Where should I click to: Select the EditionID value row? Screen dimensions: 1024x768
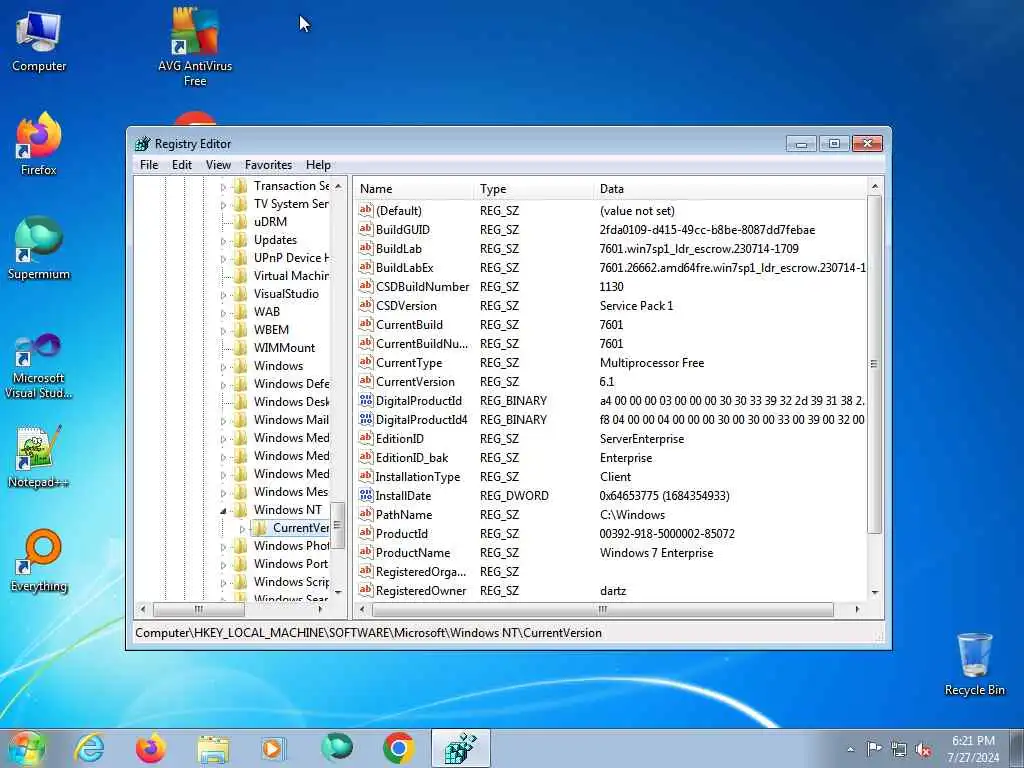click(x=611, y=439)
